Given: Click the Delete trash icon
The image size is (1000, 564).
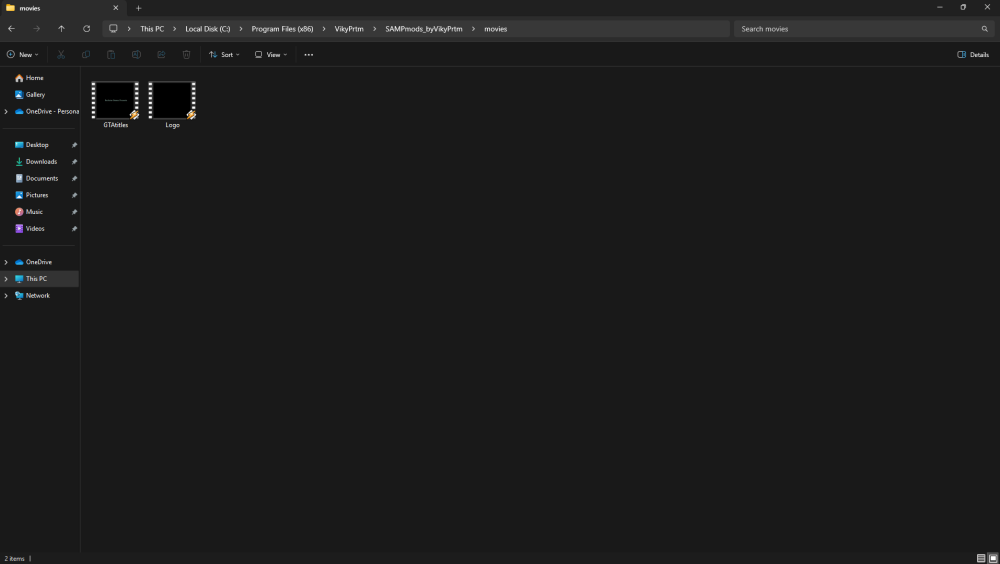Looking at the screenshot, I should [x=186, y=55].
